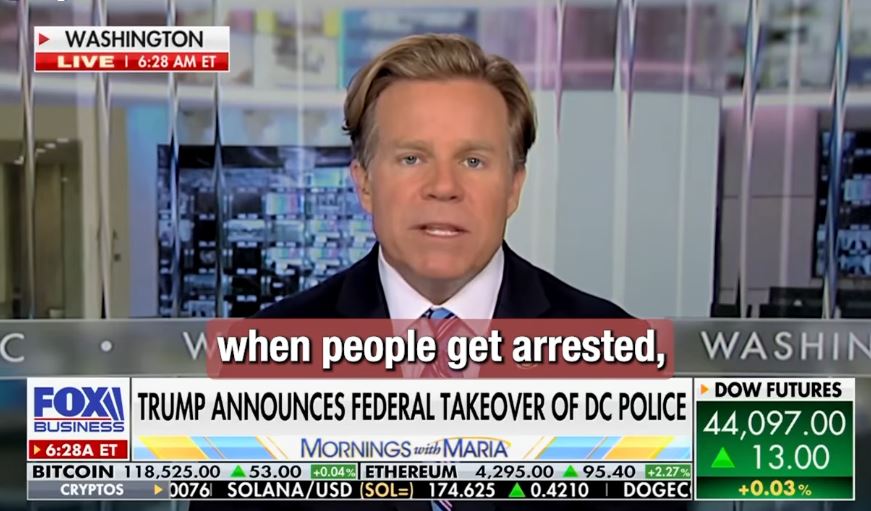
Task: Click the green triangle next to Ethereum 95.40
Action: (570, 472)
